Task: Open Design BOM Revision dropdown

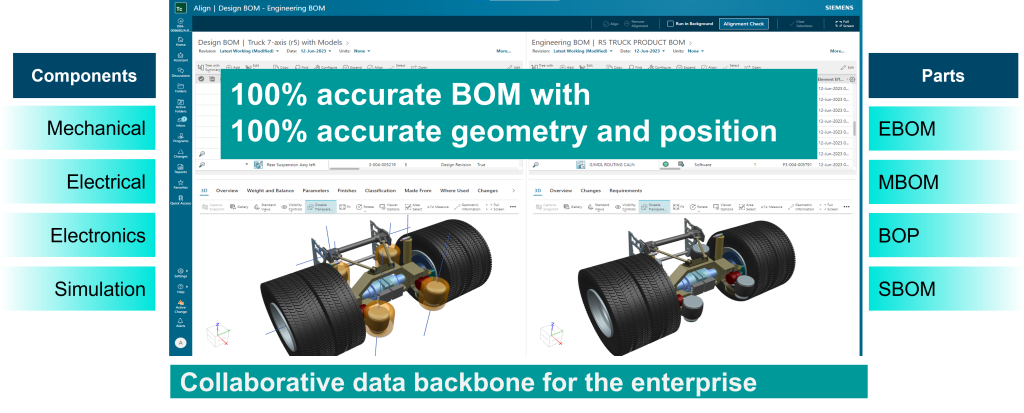Action: click(245, 50)
